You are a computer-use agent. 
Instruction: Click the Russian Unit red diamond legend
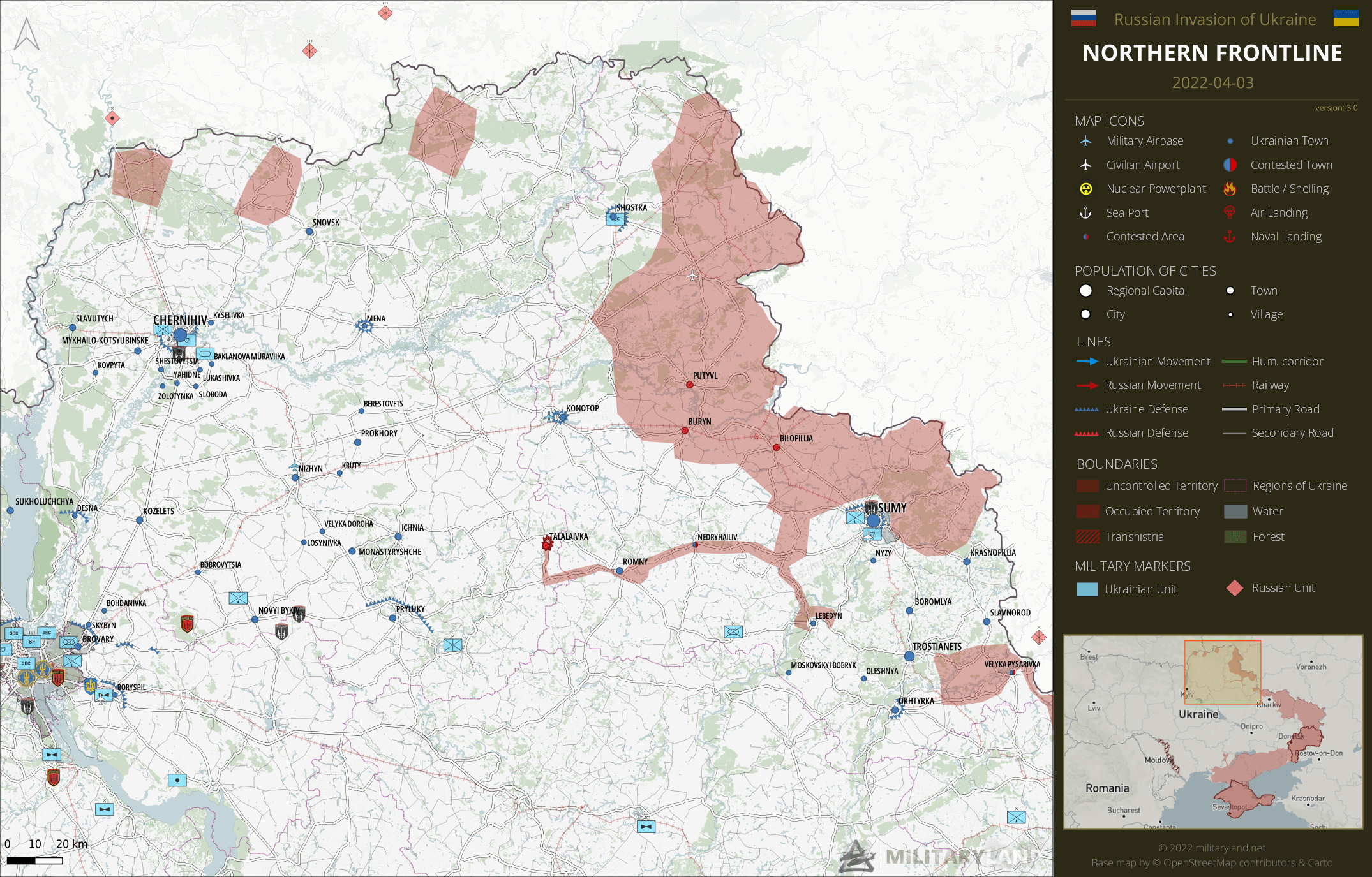(x=1235, y=588)
